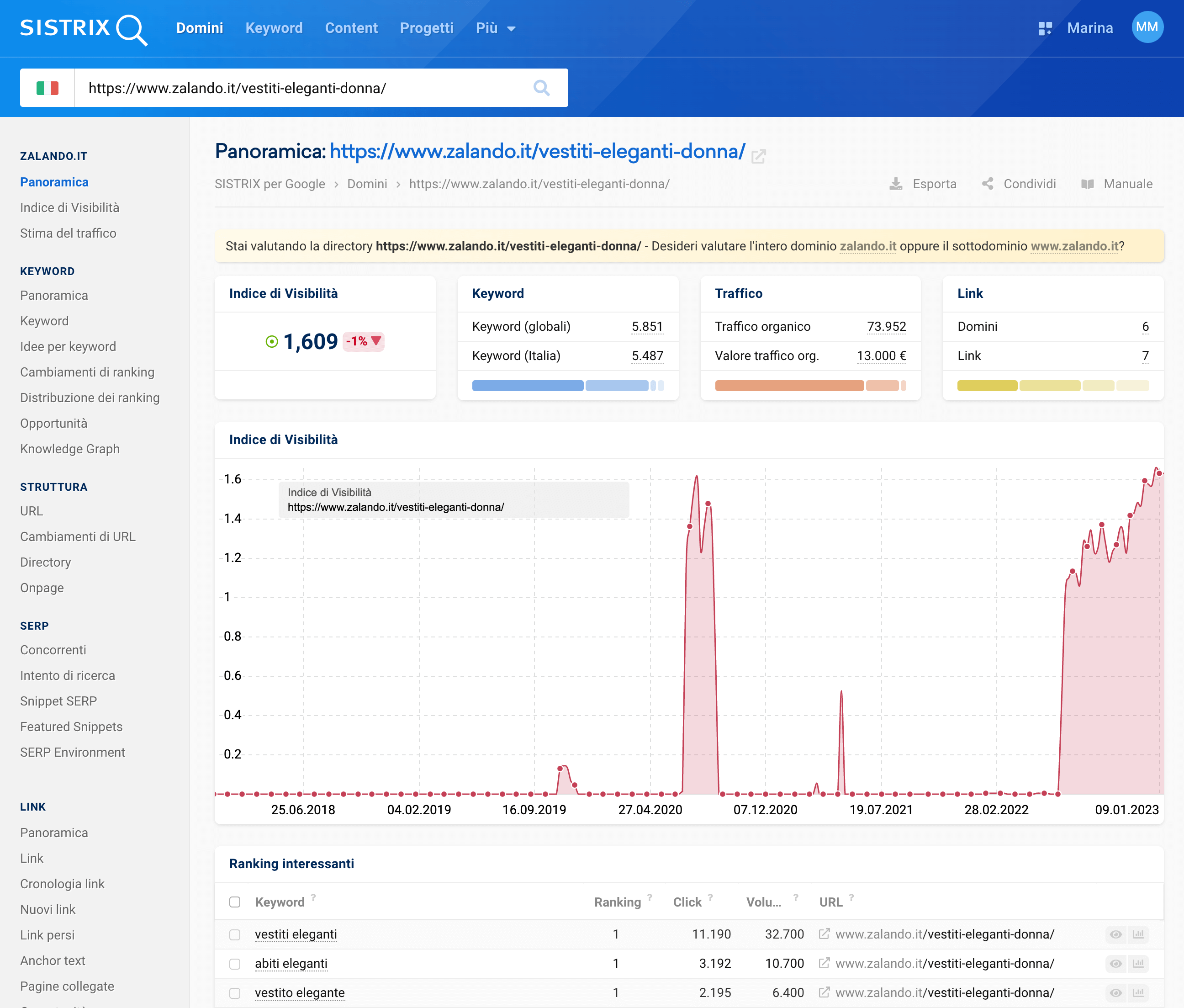Open Distribuzione dei ranking in sidebar
This screenshot has width=1184, height=1008.
90,398
